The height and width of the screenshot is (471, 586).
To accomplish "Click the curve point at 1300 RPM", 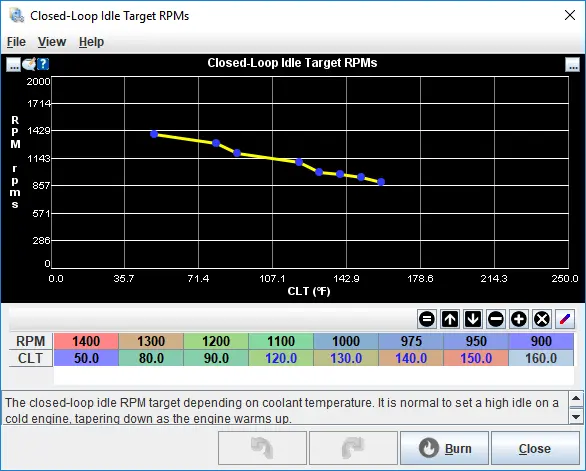I will pyautogui.click(x=216, y=143).
